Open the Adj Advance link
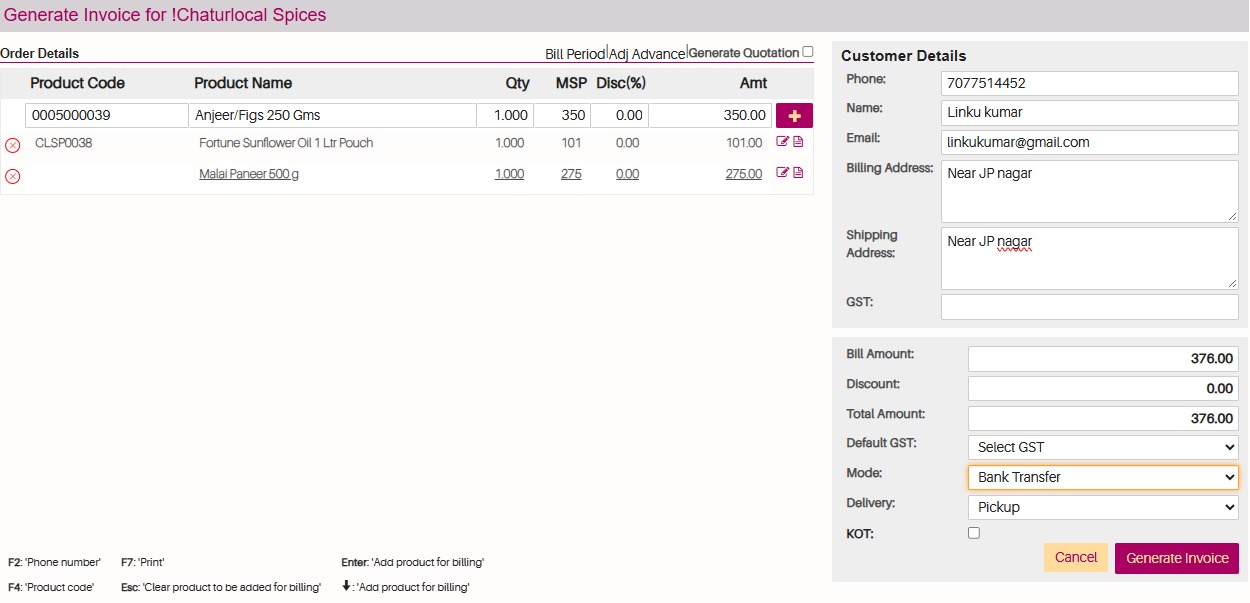The image size is (1250, 603). [647, 54]
